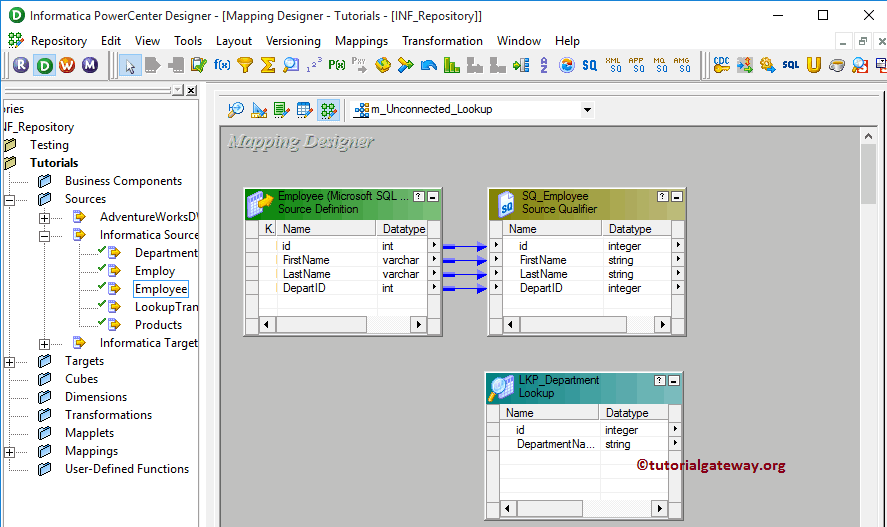Launch the Workflow Monitor (M icon)
This screenshot has width=887, height=527.
coord(90,65)
